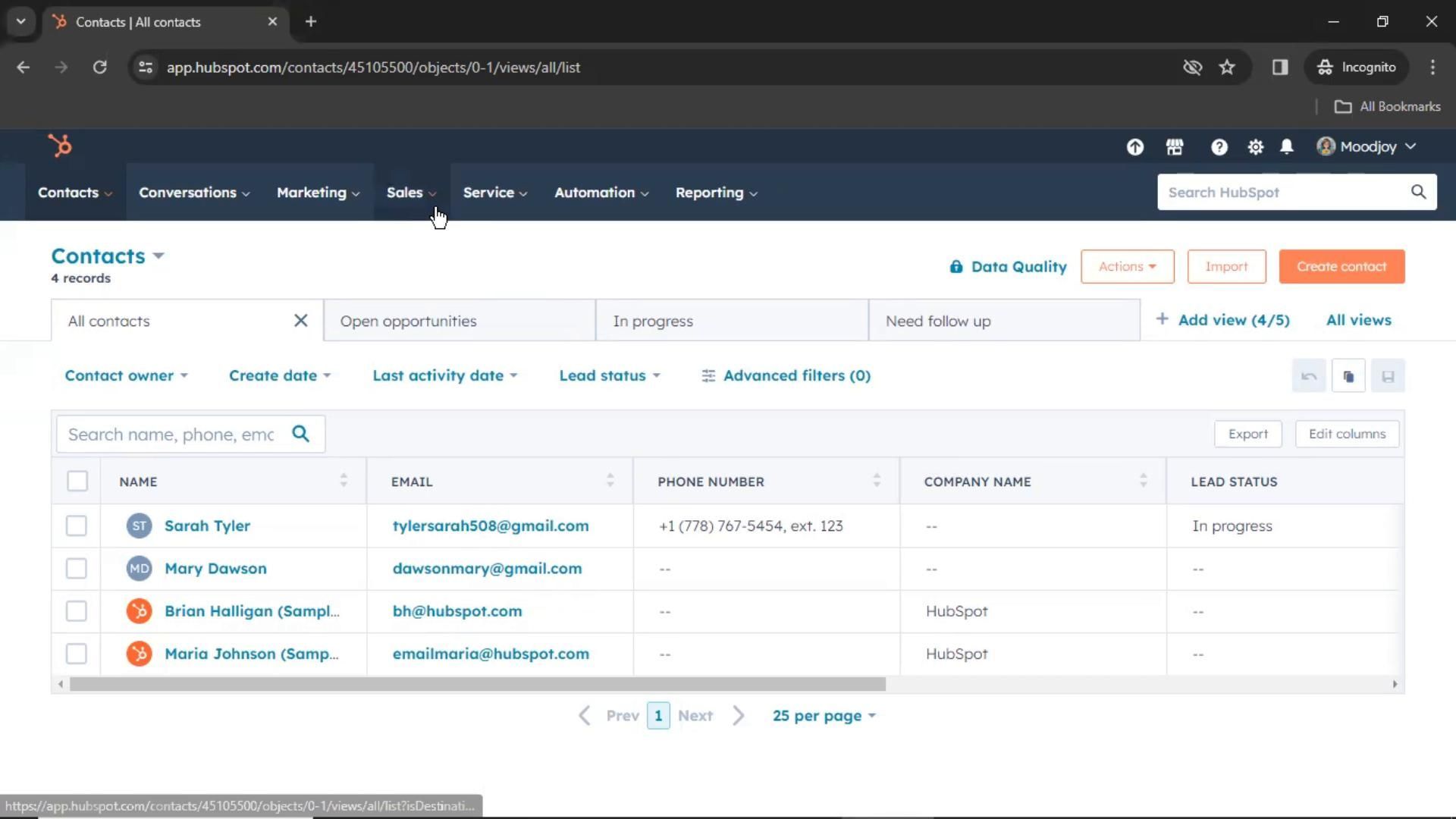The height and width of the screenshot is (819, 1456).
Task: Close the All contacts tab with X
Action: point(300,321)
